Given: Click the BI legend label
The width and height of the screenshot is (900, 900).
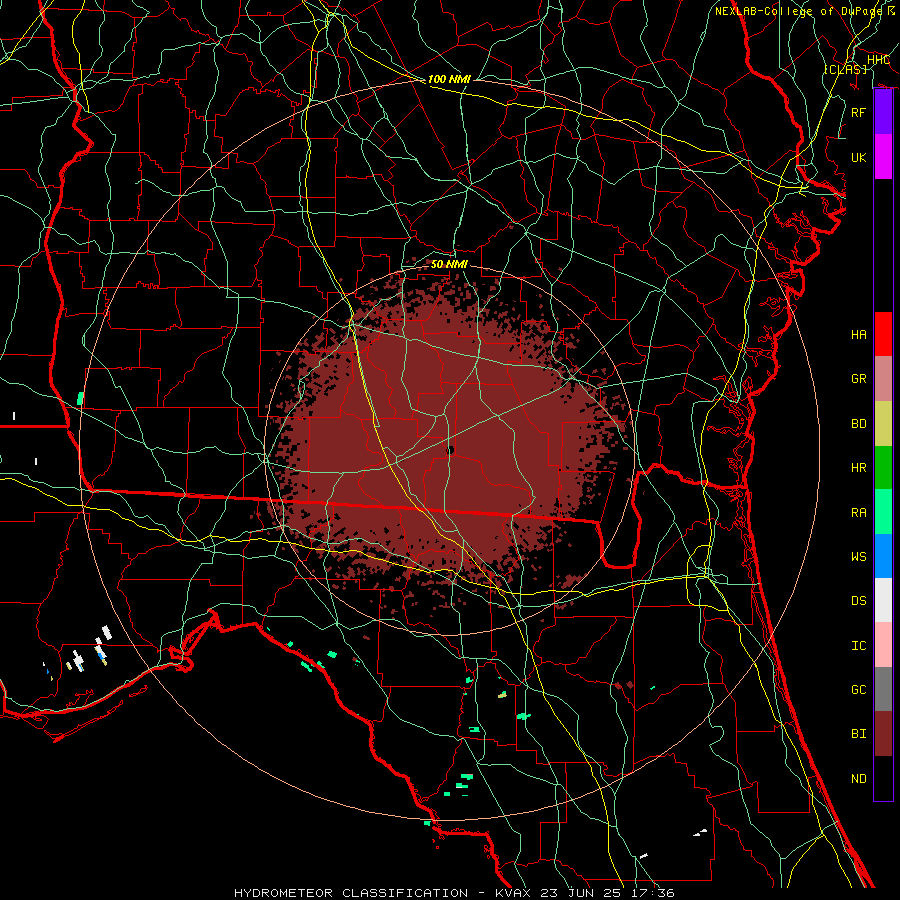Looking at the screenshot, I should [x=859, y=734].
